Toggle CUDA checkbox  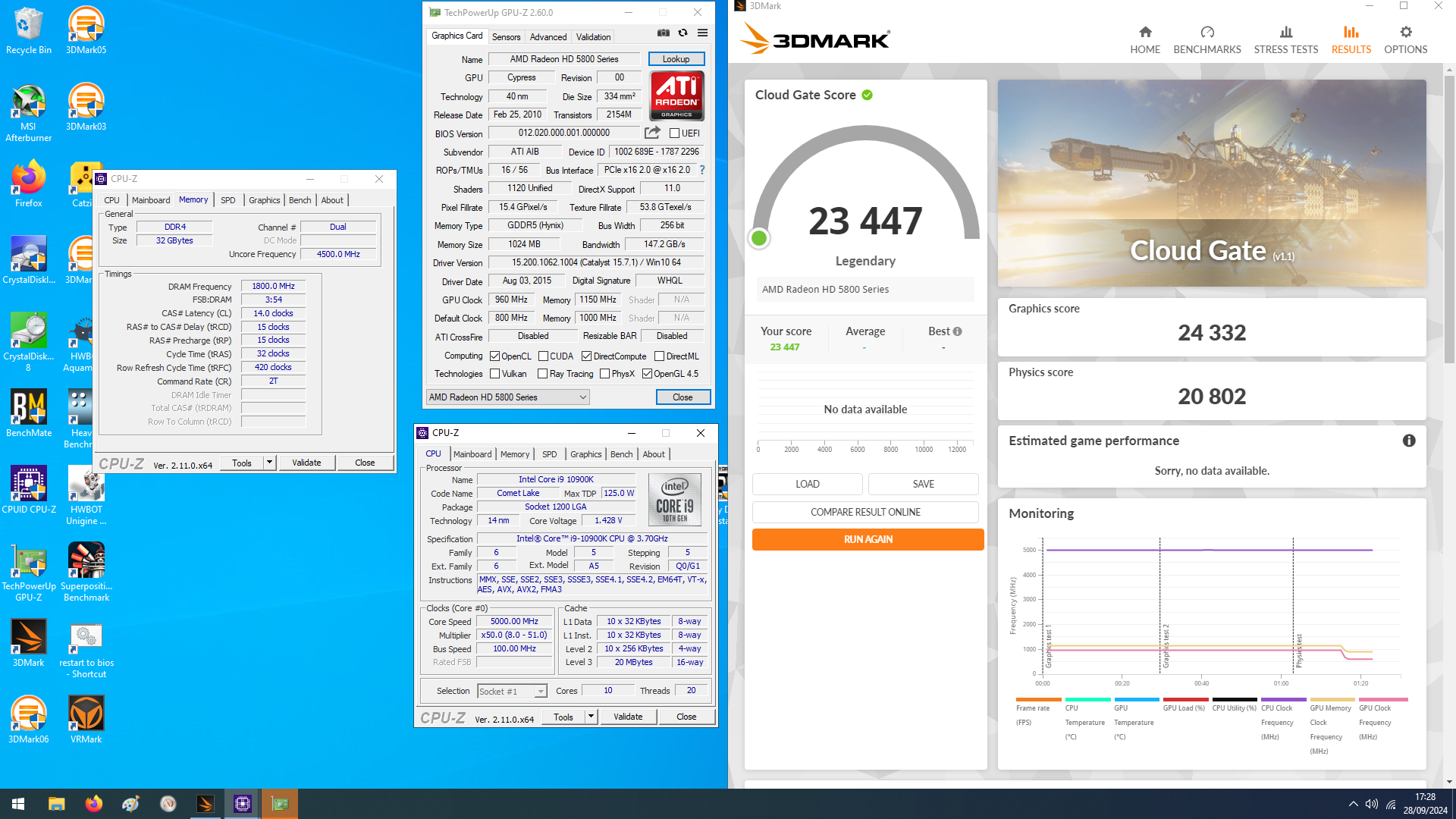point(543,356)
